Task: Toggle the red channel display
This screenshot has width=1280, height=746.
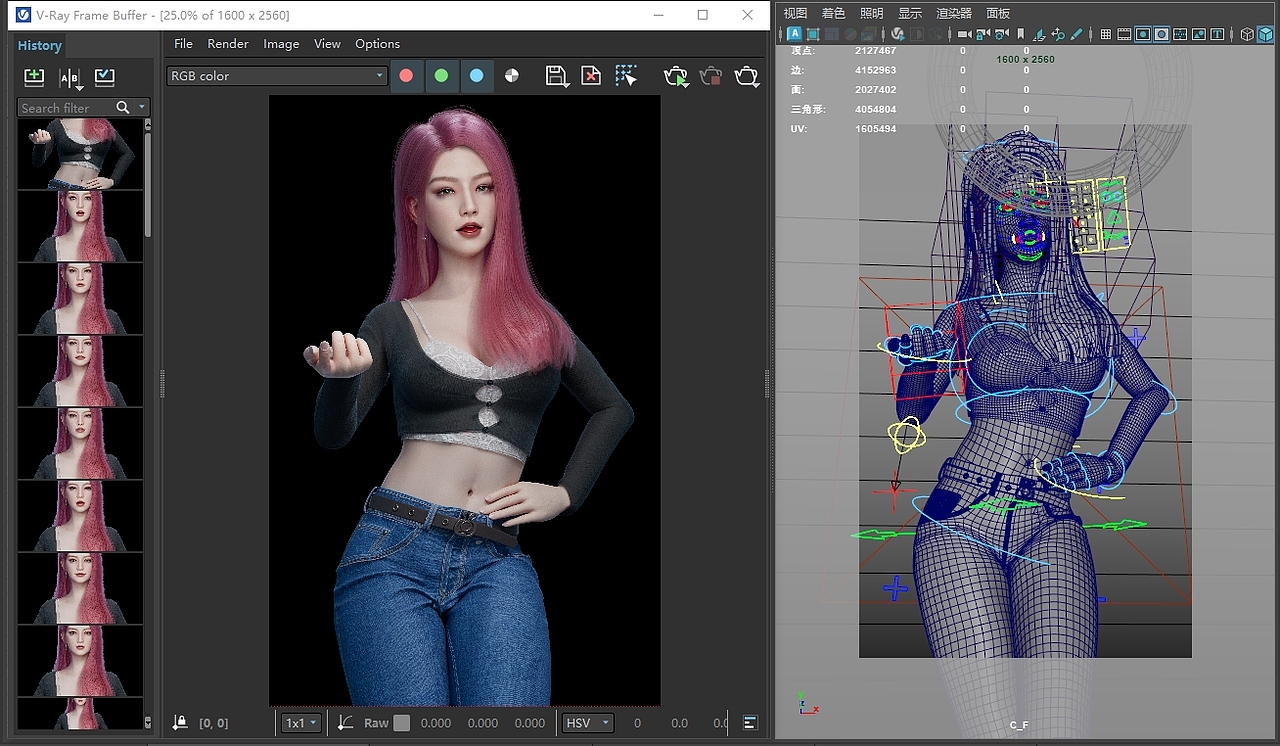Action: [406, 76]
